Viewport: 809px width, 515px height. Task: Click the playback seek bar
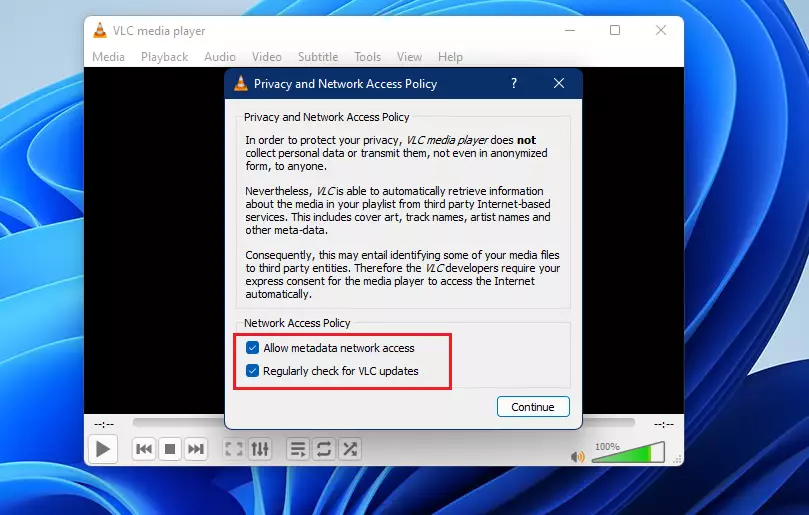[383, 423]
